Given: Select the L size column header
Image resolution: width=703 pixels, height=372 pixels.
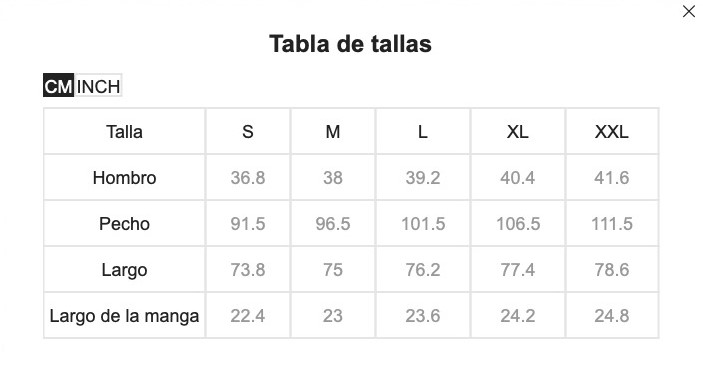Looking at the screenshot, I should pos(423,132).
